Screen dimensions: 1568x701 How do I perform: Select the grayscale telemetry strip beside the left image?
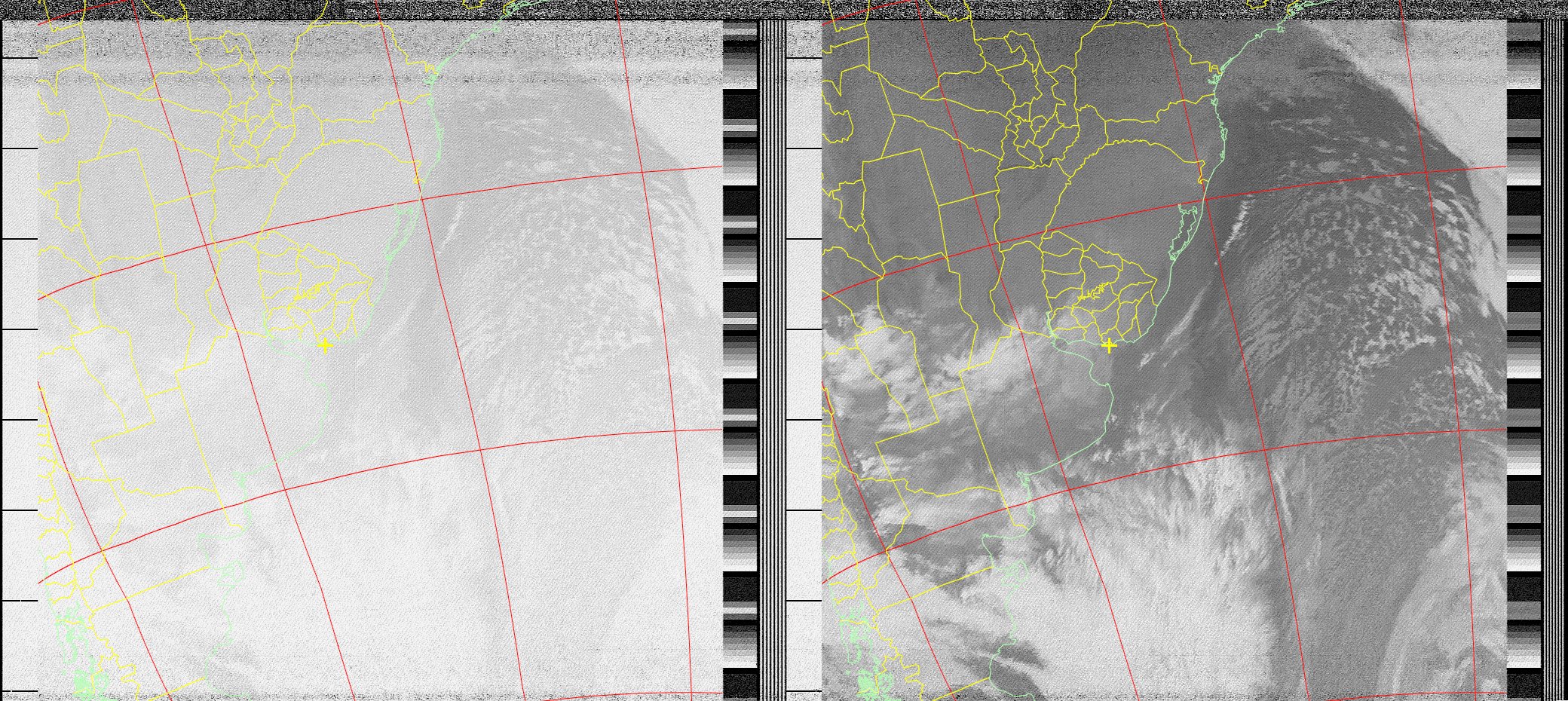[740, 360]
